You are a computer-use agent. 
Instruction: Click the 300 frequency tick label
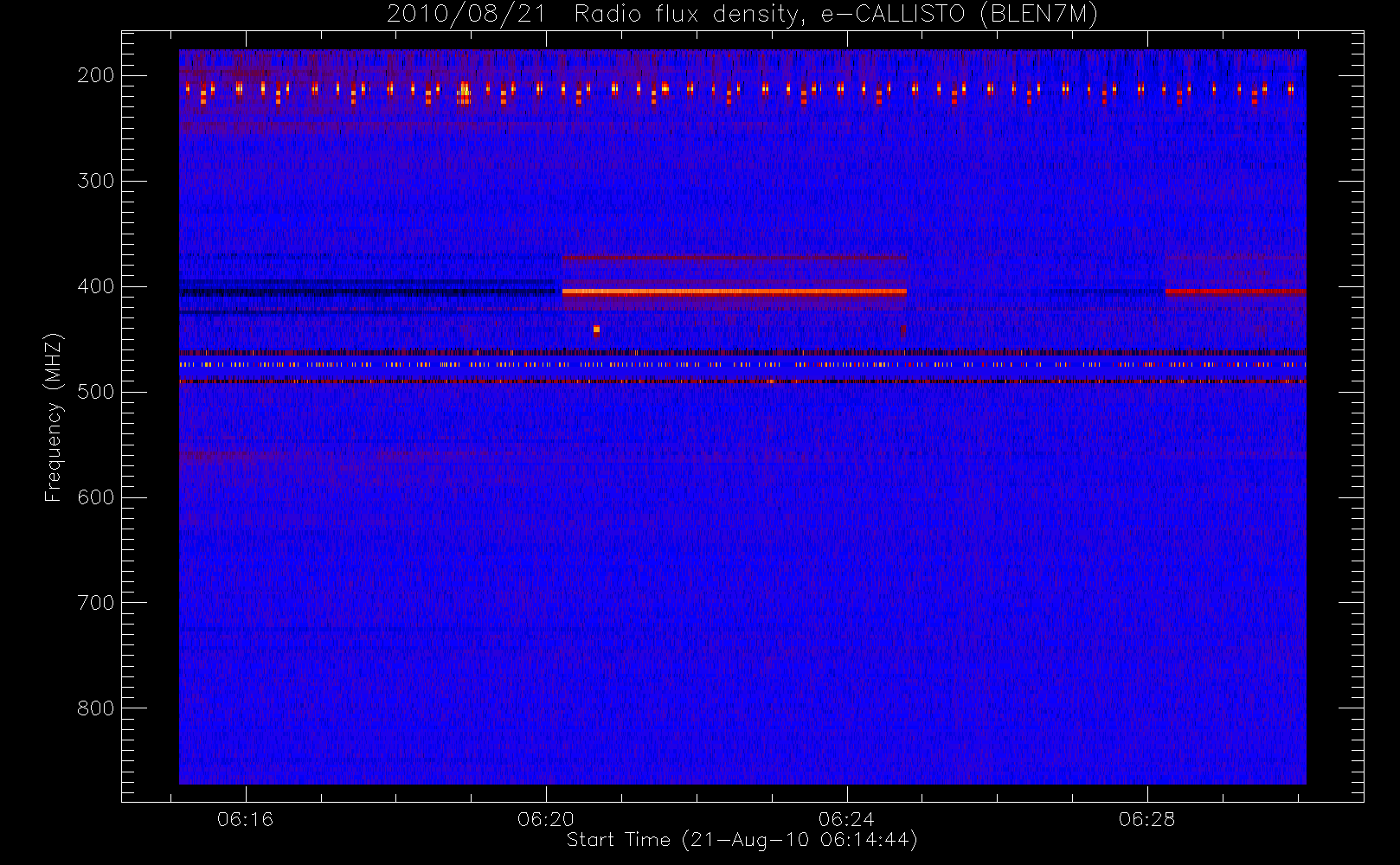(x=96, y=181)
